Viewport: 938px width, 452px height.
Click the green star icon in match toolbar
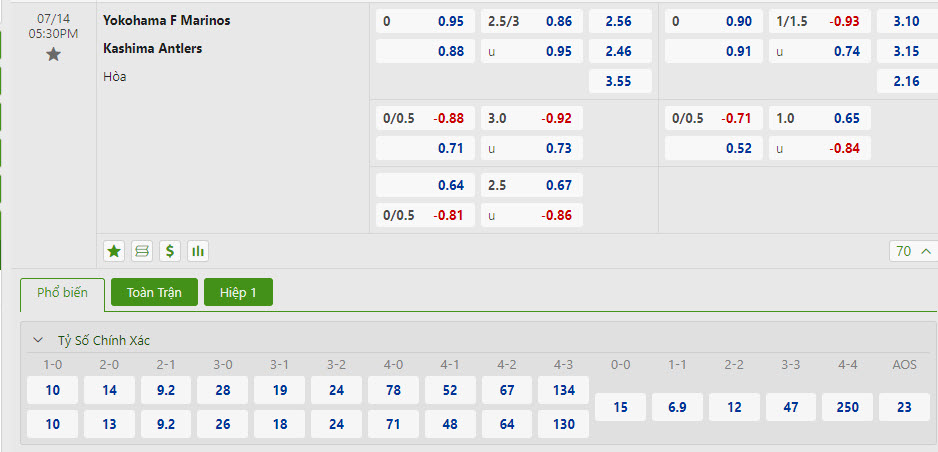tap(114, 251)
